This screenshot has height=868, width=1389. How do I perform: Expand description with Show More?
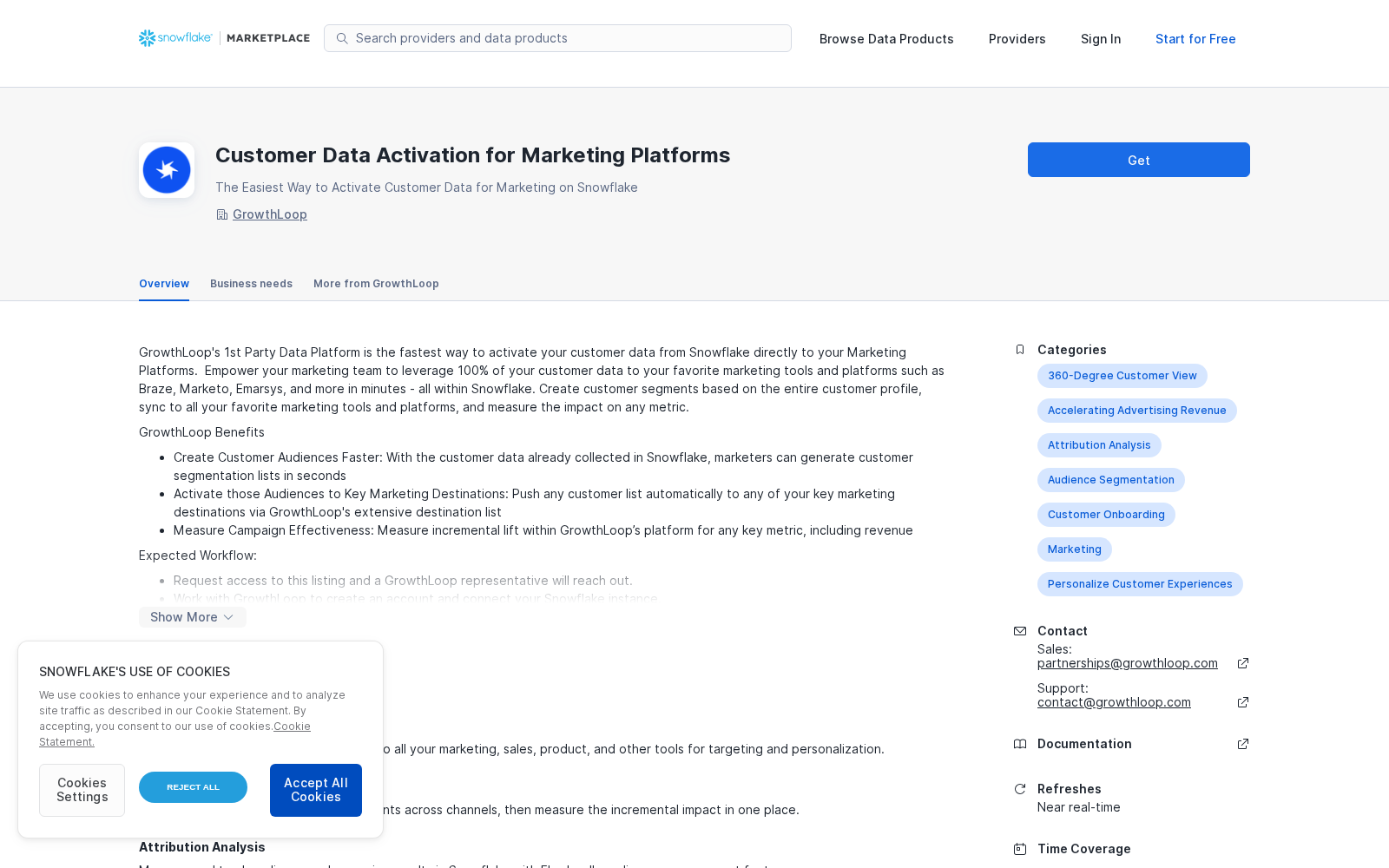(x=193, y=617)
